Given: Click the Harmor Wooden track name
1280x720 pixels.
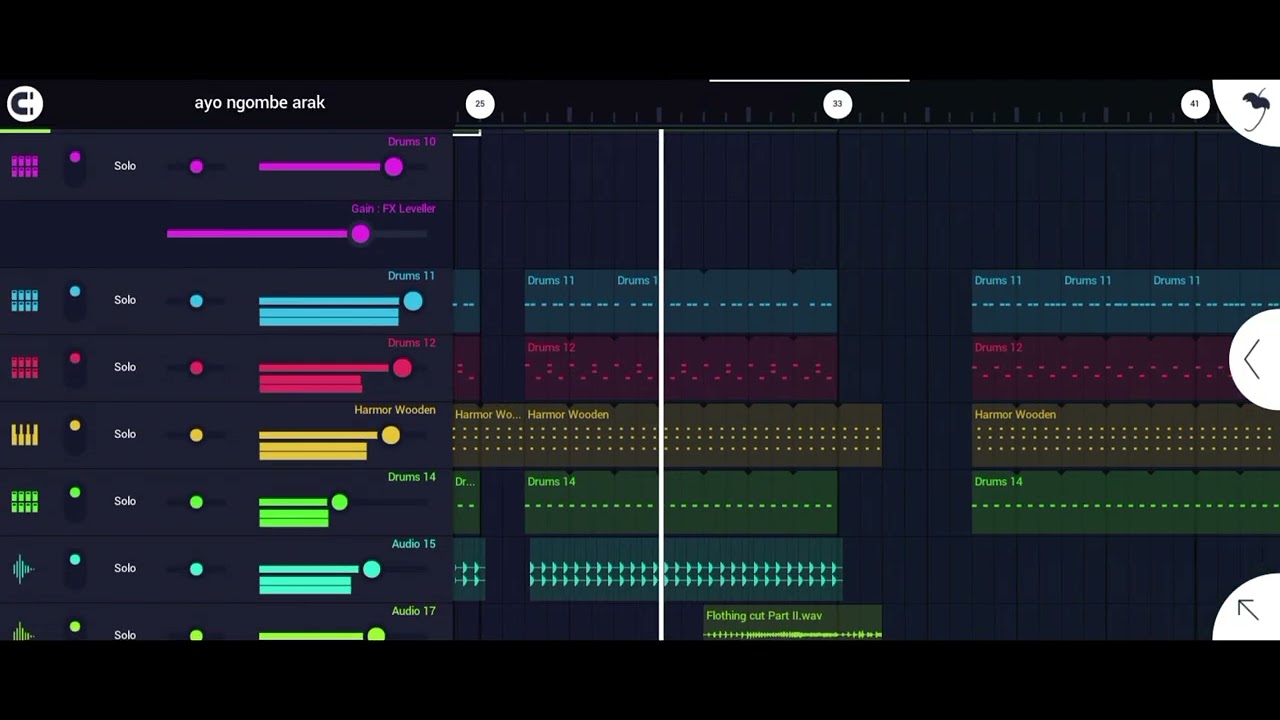Looking at the screenshot, I should click(x=395, y=410).
